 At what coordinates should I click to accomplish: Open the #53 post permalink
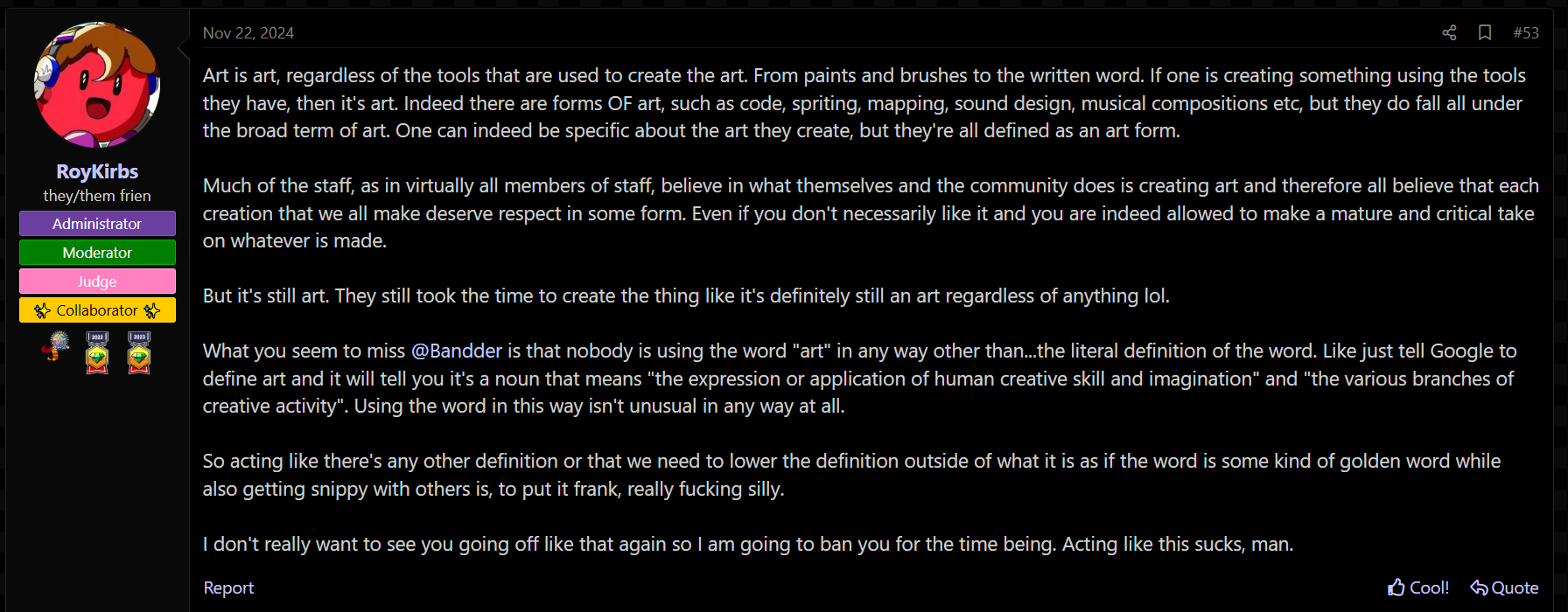tap(1526, 32)
